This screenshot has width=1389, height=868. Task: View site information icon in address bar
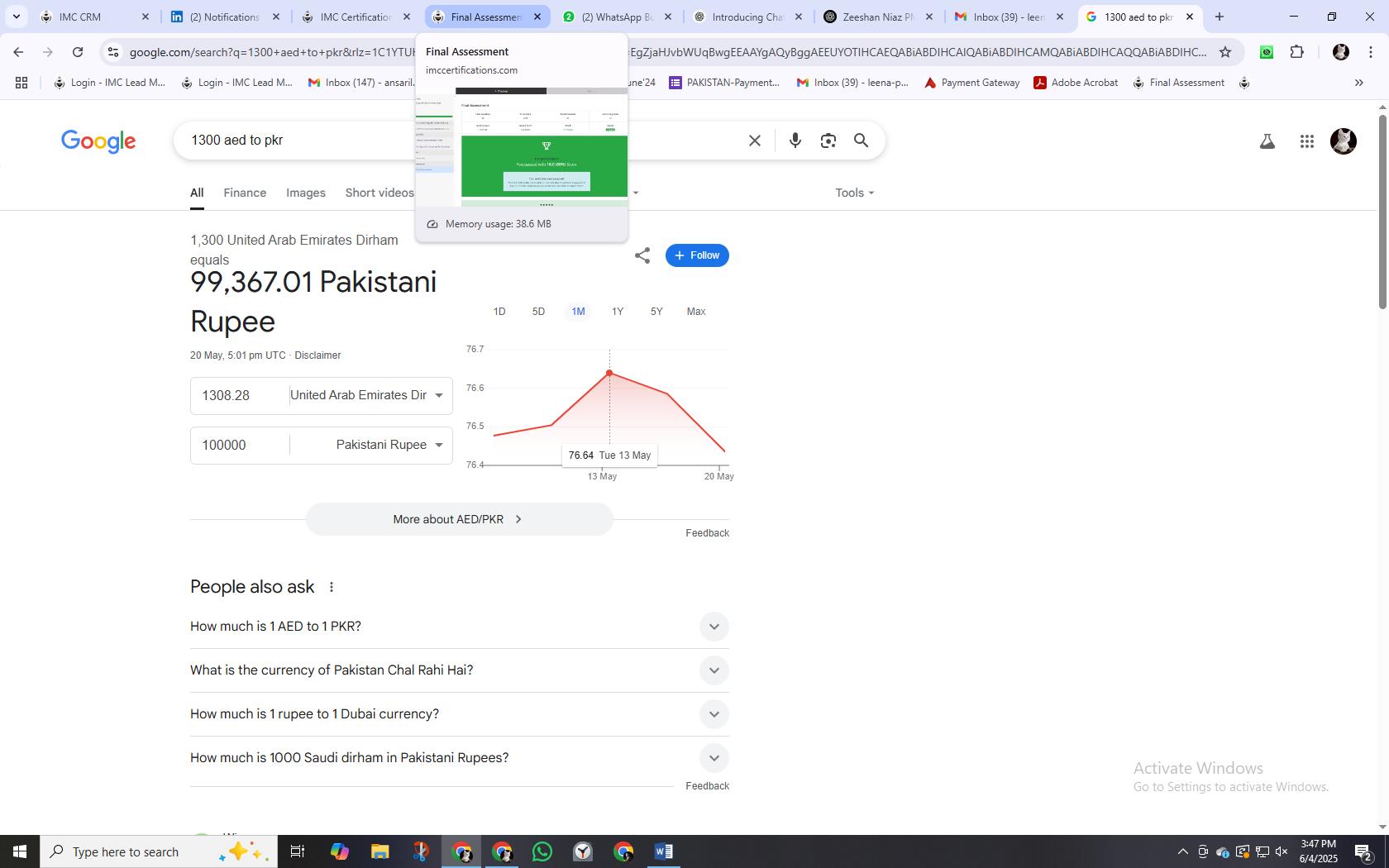tap(113, 52)
